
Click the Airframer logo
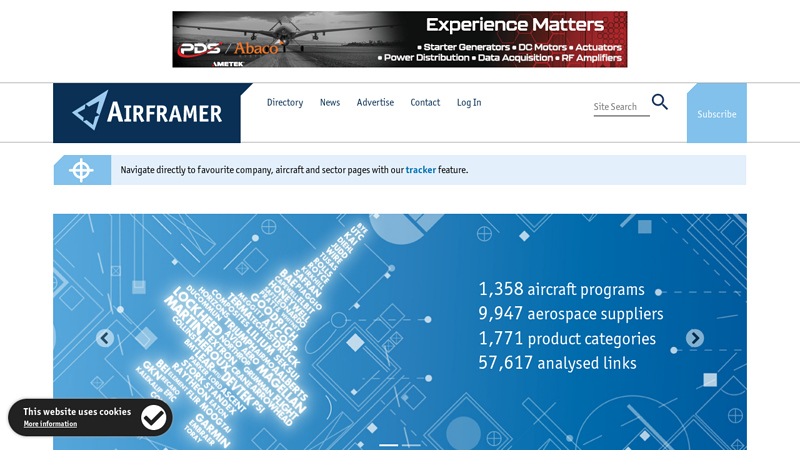tap(147, 113)
